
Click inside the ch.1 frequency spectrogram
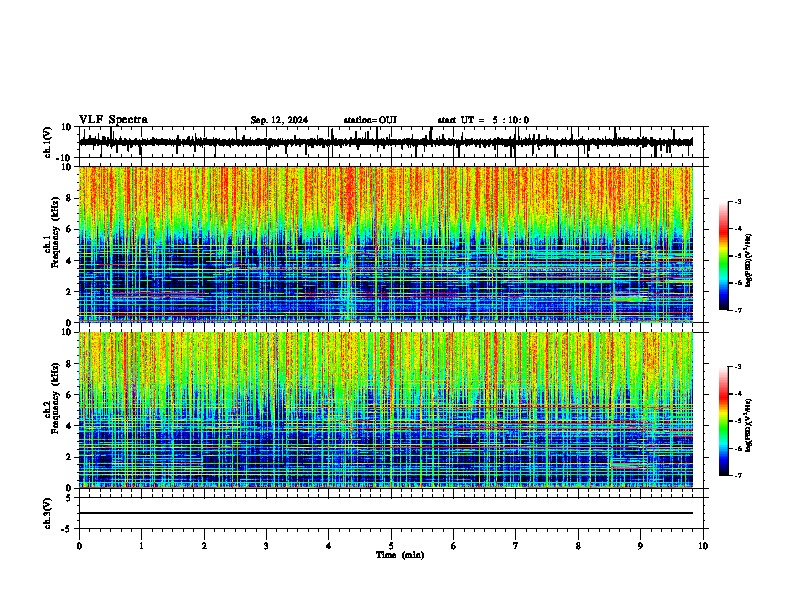tap(386, 244)
